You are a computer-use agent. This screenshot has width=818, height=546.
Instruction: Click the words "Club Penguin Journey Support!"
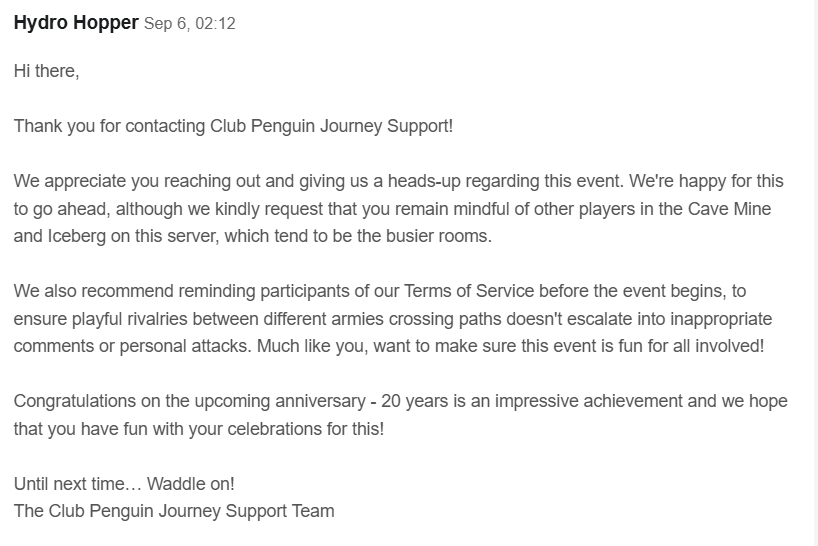tap(331, 126)
